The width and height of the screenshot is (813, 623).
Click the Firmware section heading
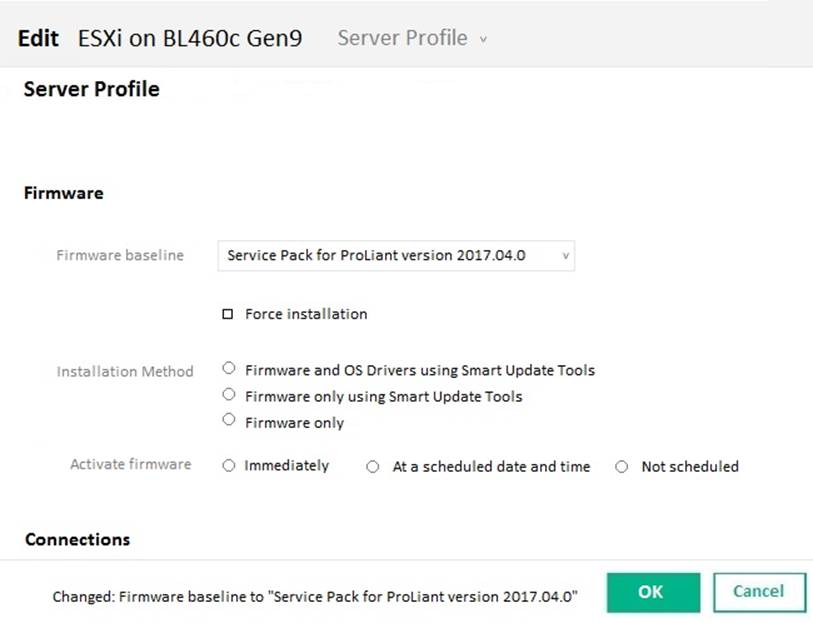63,193
